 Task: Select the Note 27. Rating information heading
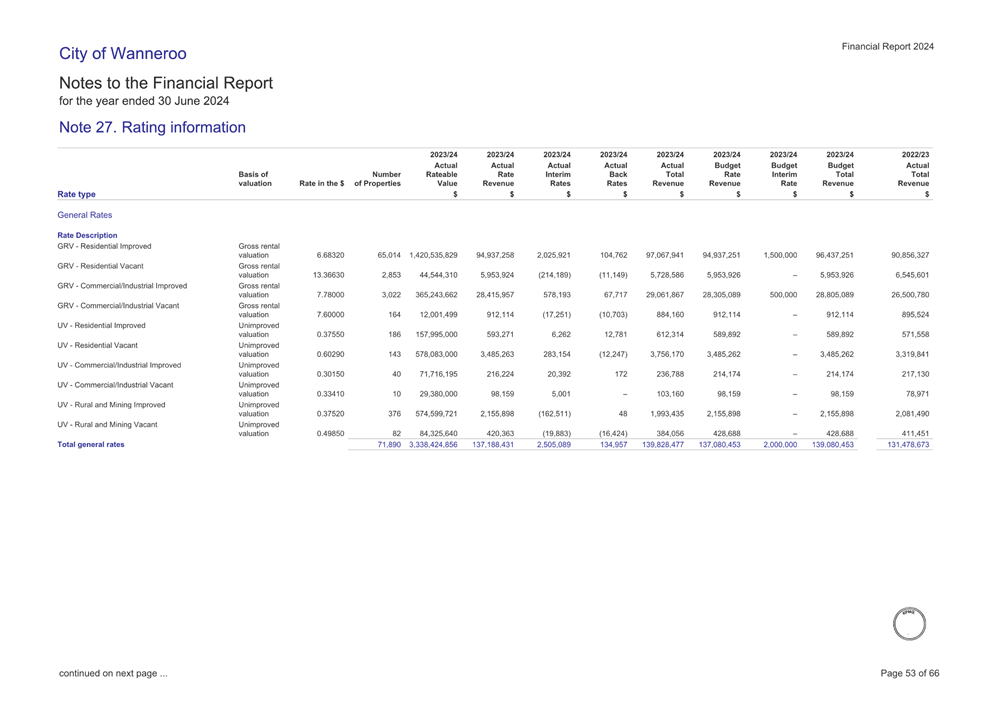click(x=151, y=127)
